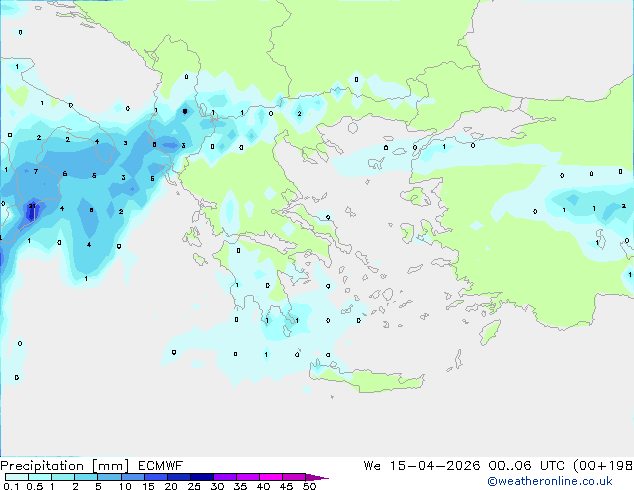Image resolution: width=634 pixels, height=490 pixels.
Task: Click the 'We 15-04-2026' date text
Action: [x=422, y=466]
